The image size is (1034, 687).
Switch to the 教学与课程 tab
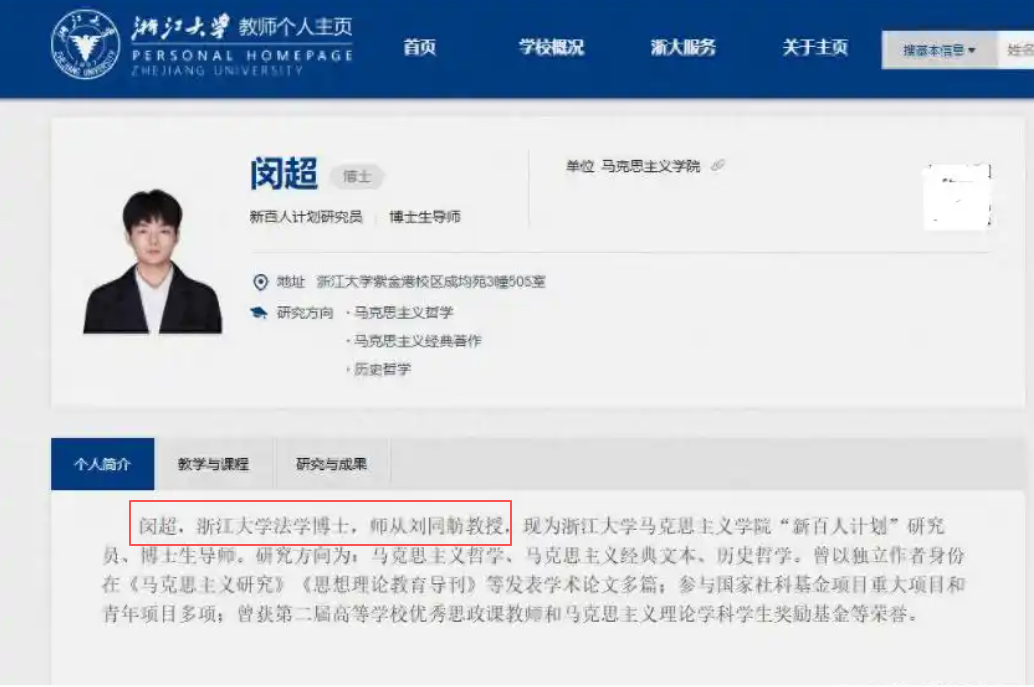coord(214,464)
